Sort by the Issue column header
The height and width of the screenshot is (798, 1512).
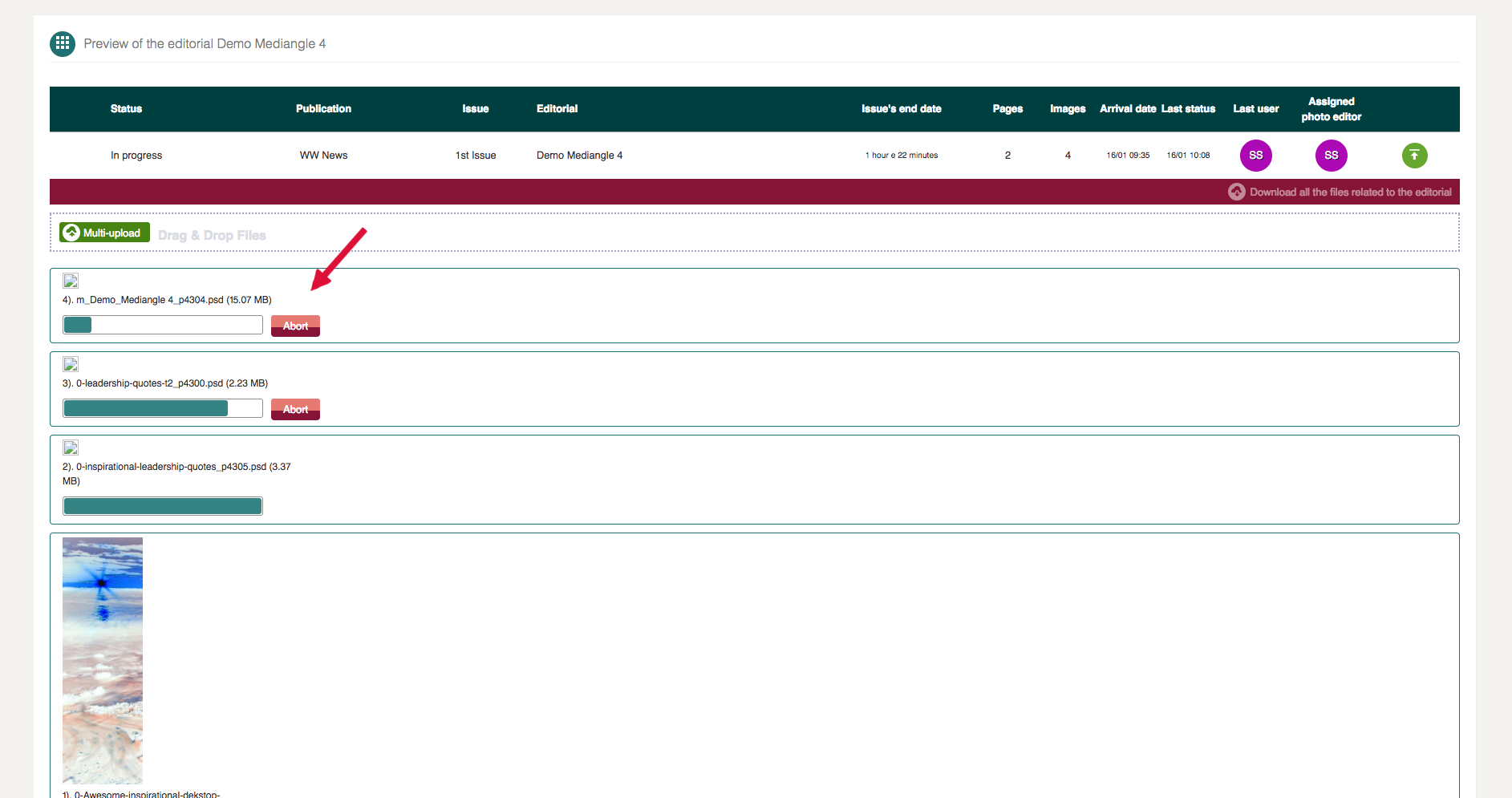click(x=475, y=109)
